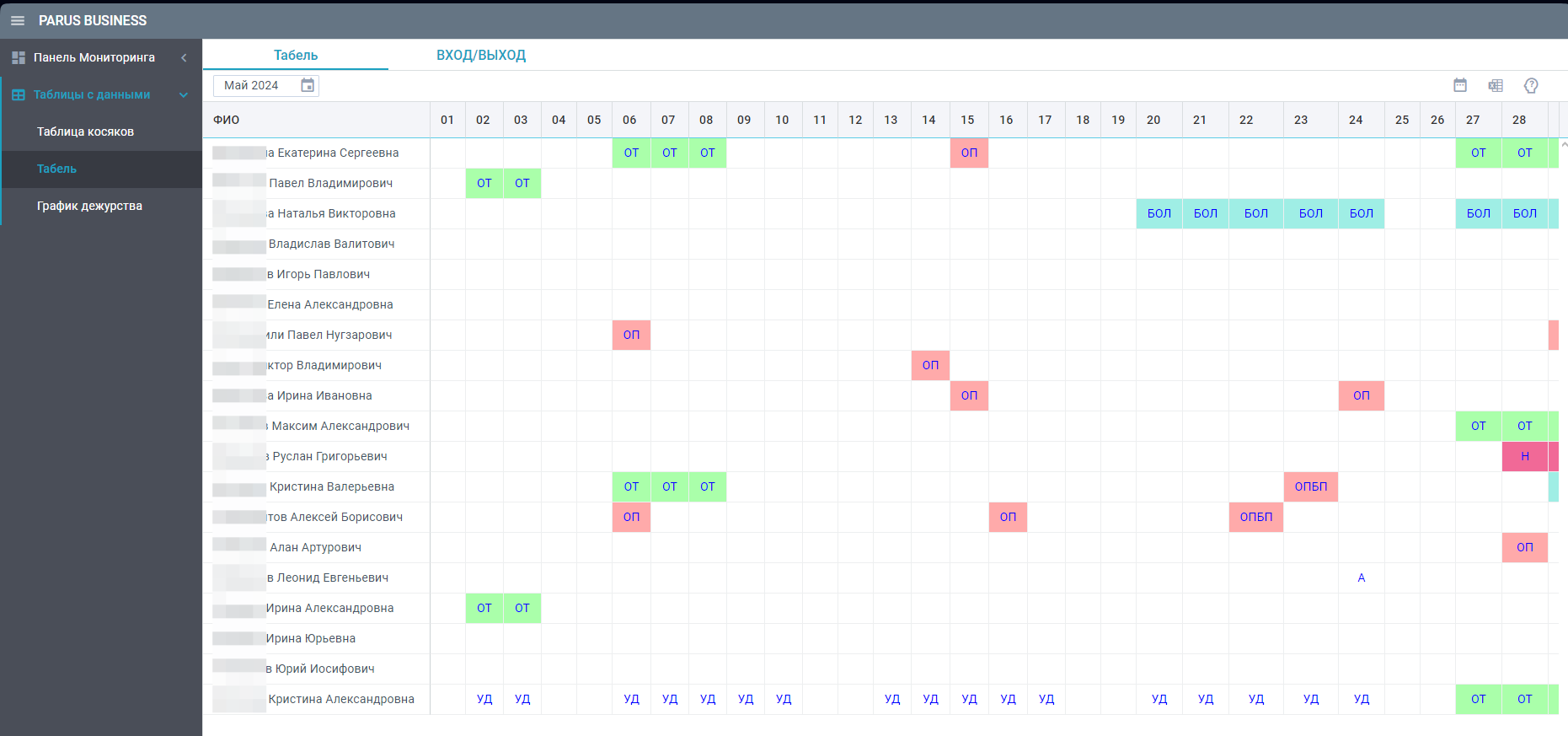Click day 15 column header
This screenshot has width=1568, height=736.
point(968,120)
